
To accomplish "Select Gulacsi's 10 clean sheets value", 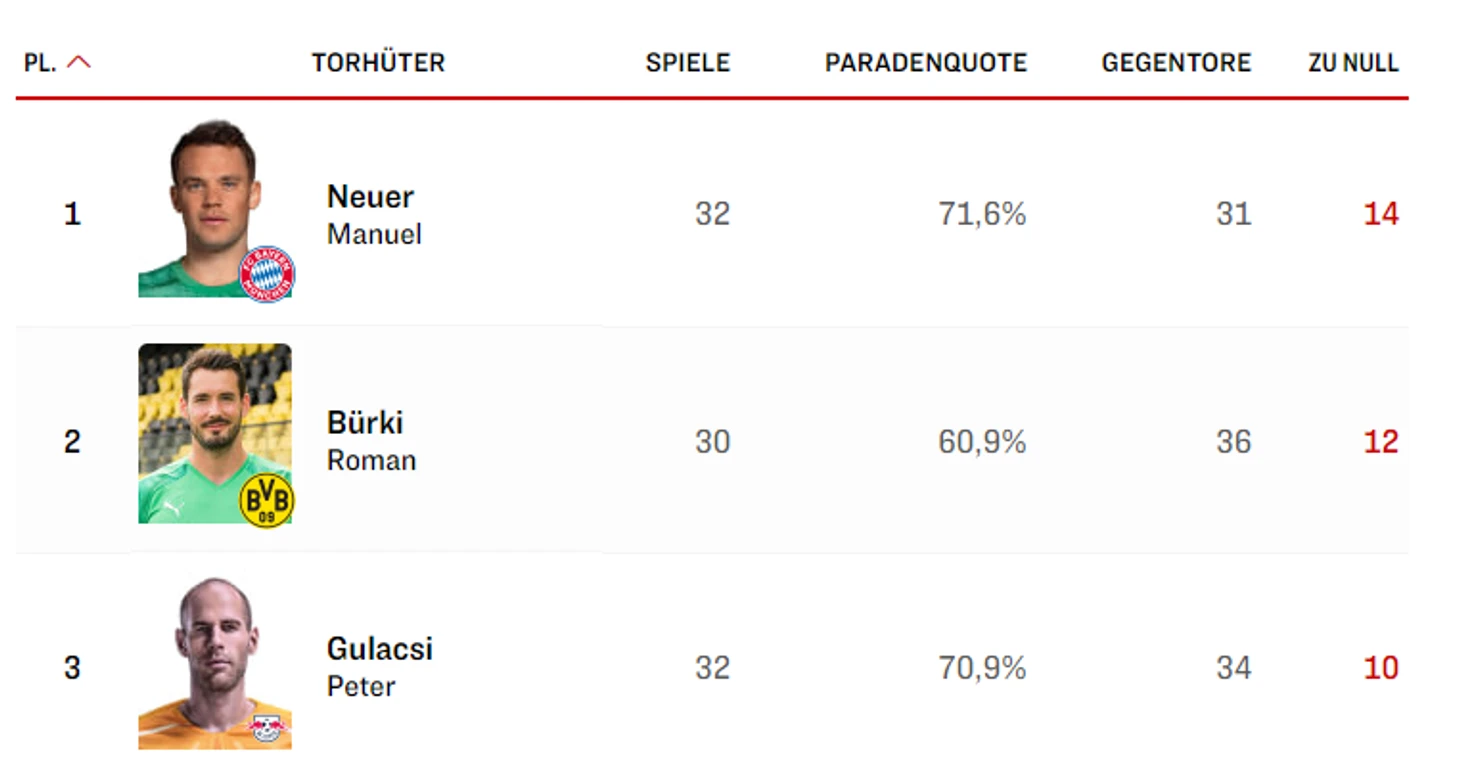I will point(1381,667).
